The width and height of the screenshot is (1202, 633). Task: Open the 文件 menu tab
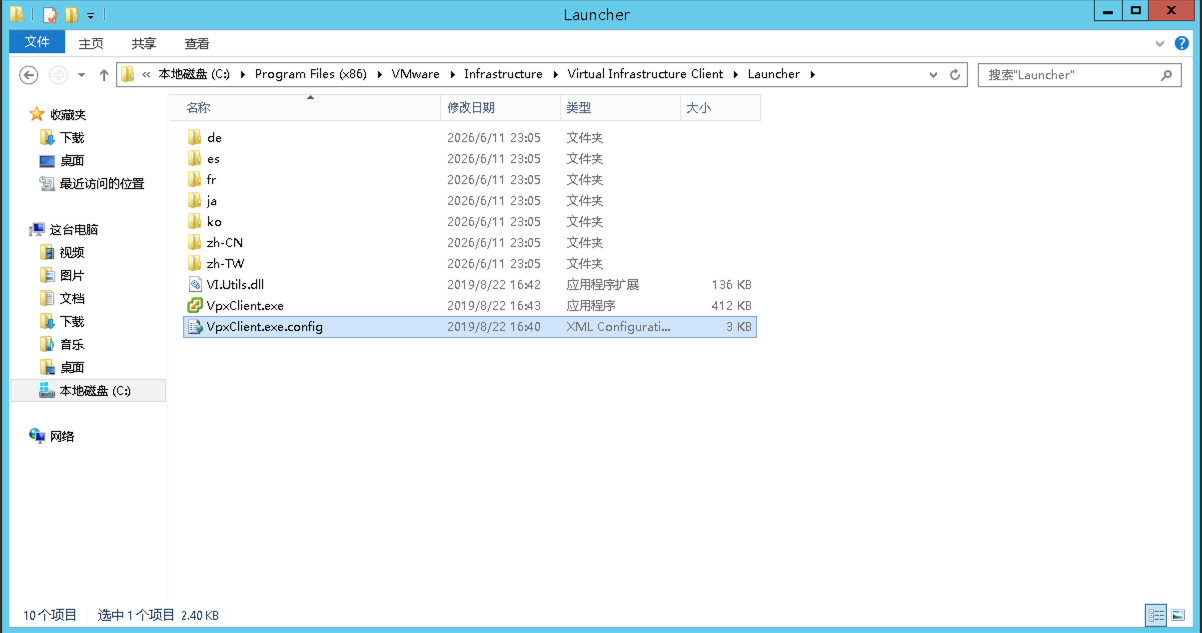(x=37, y=42)
